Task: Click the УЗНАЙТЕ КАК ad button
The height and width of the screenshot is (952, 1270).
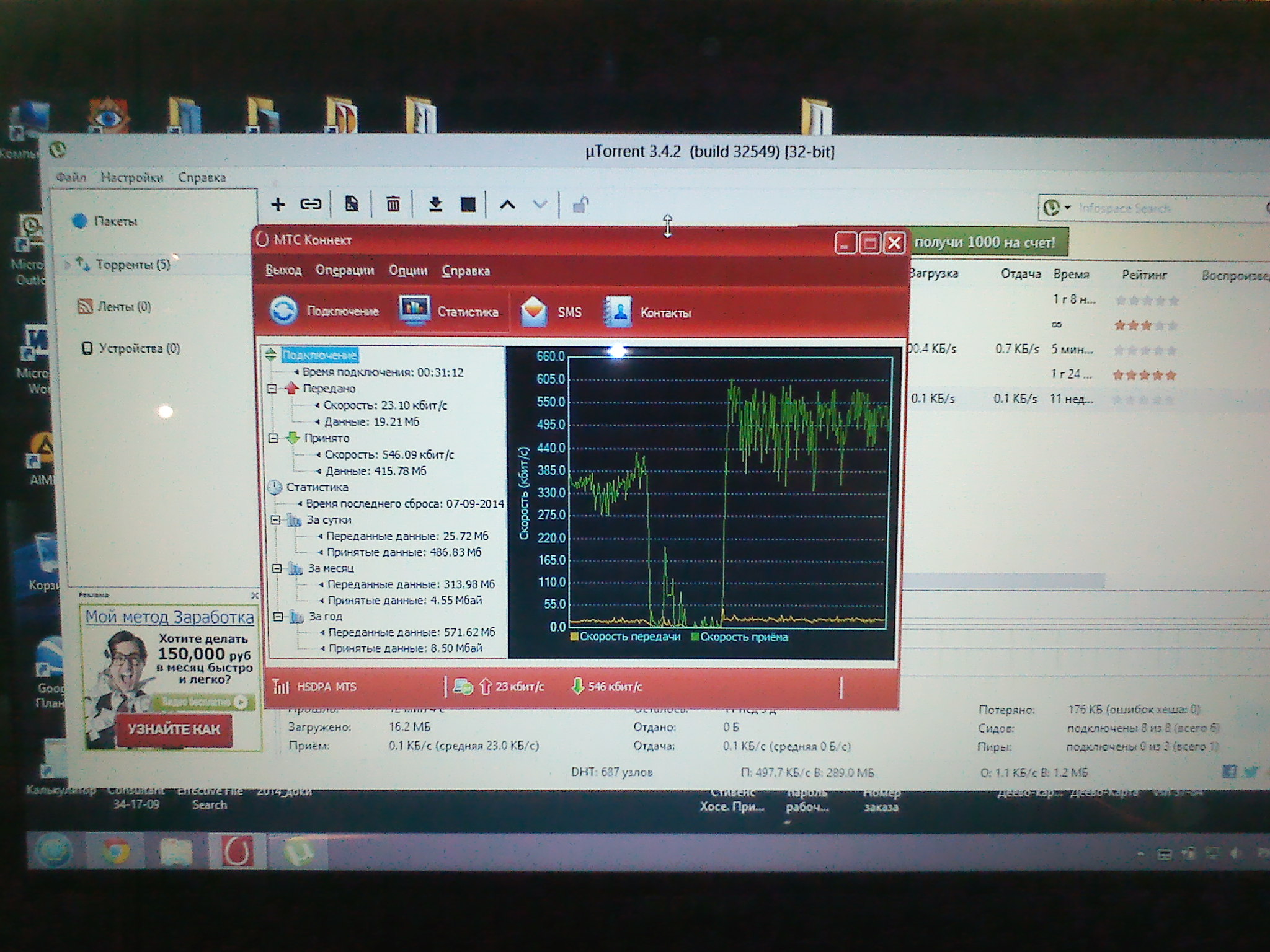Action: click(174, 729)
